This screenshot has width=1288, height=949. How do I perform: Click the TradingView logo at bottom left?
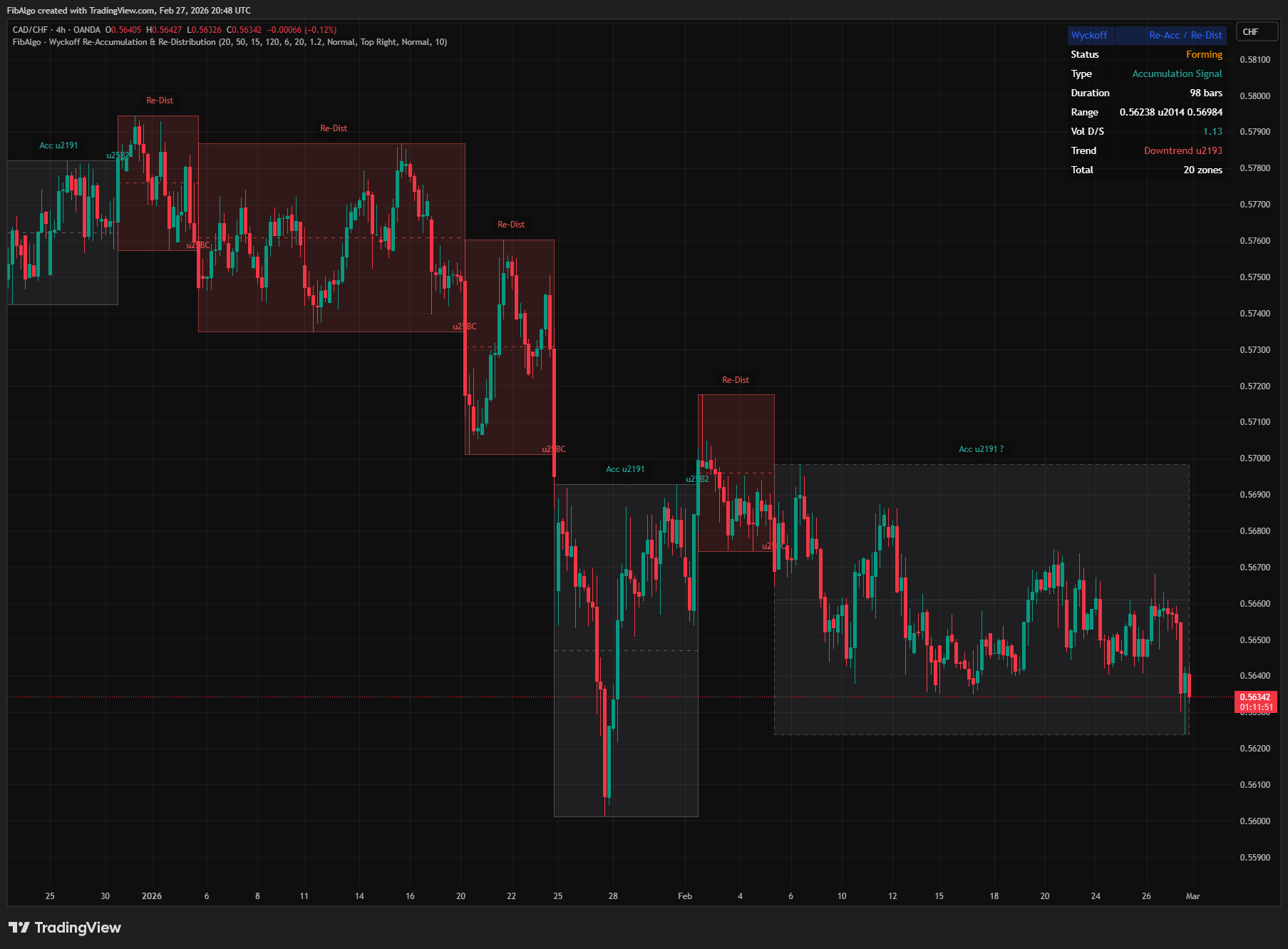click(x=64, y=928)
